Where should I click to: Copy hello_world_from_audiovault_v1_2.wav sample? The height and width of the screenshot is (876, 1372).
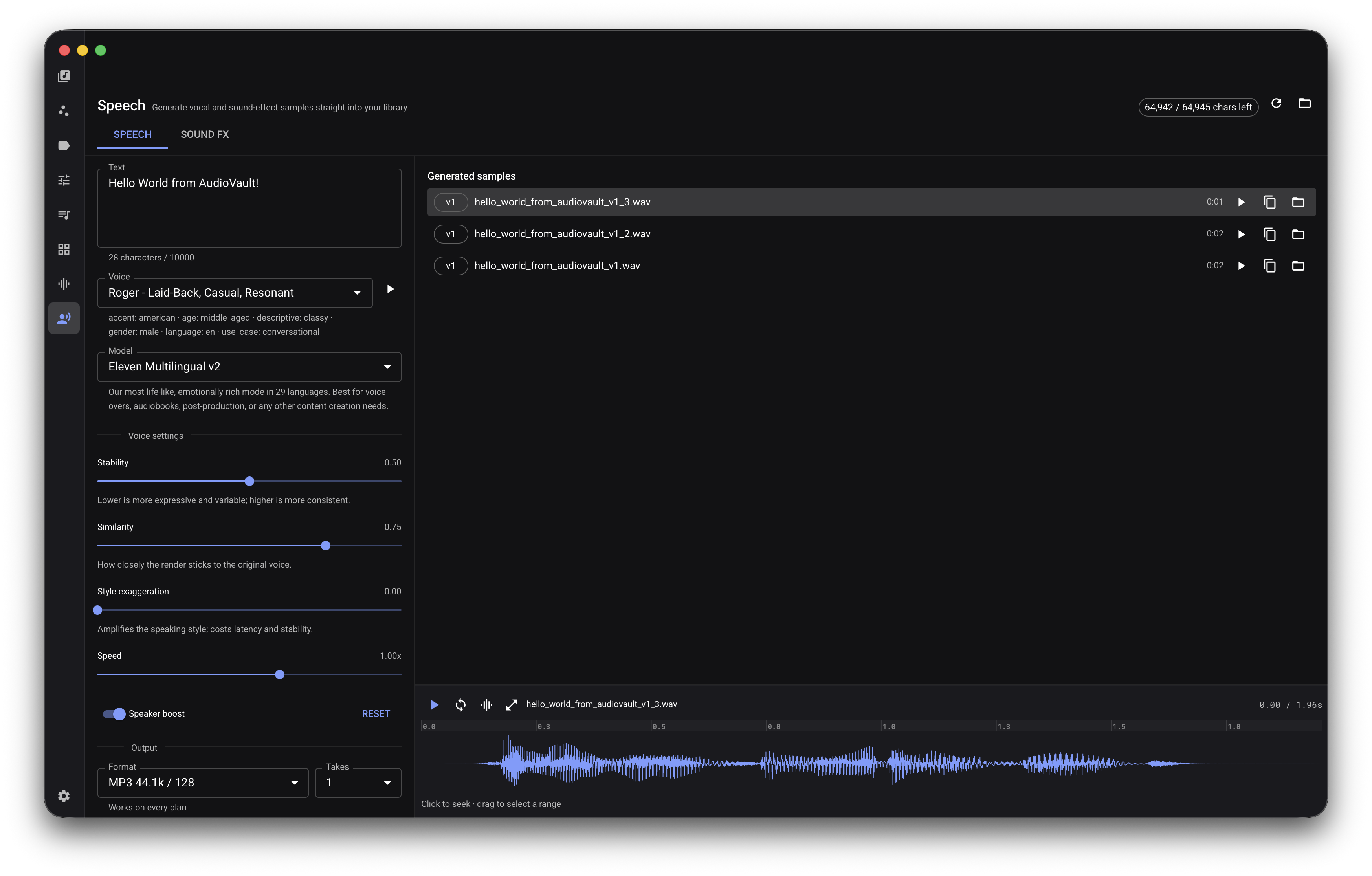point(1269,234)
